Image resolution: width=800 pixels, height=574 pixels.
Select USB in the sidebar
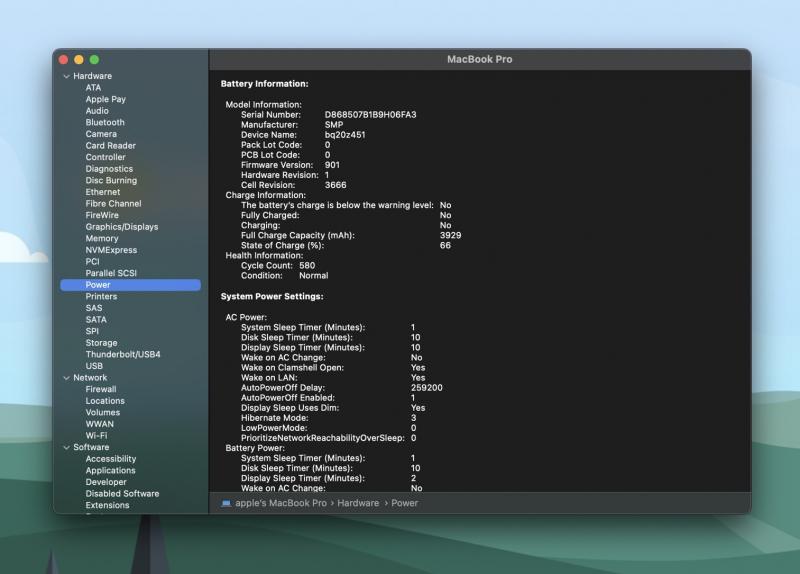94,366
